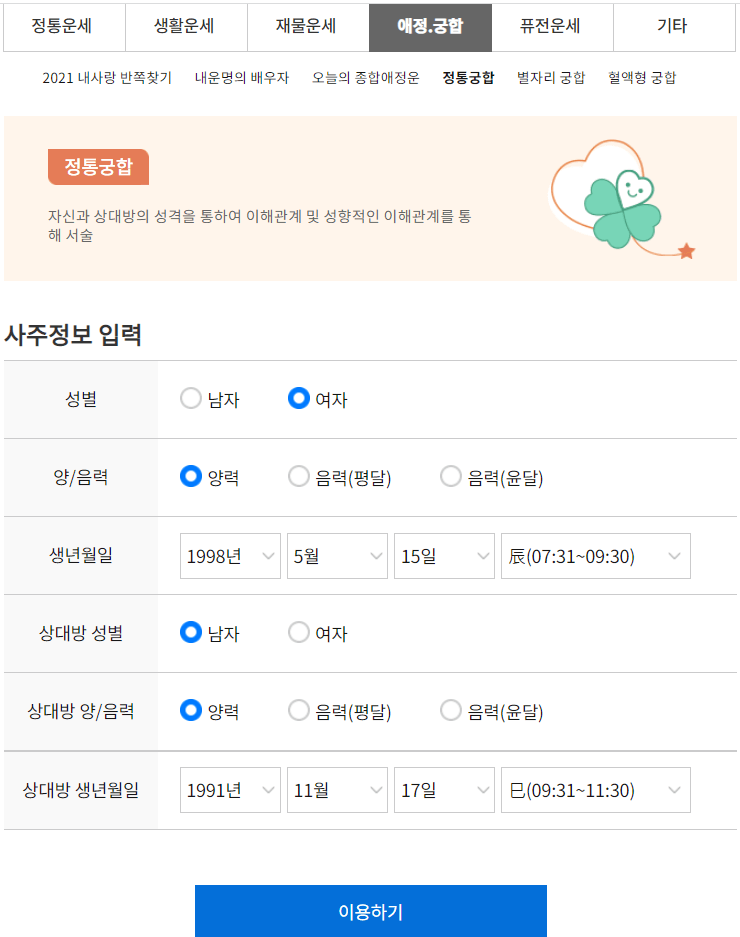Select the 애정.궁합 tab

[429, 28]
